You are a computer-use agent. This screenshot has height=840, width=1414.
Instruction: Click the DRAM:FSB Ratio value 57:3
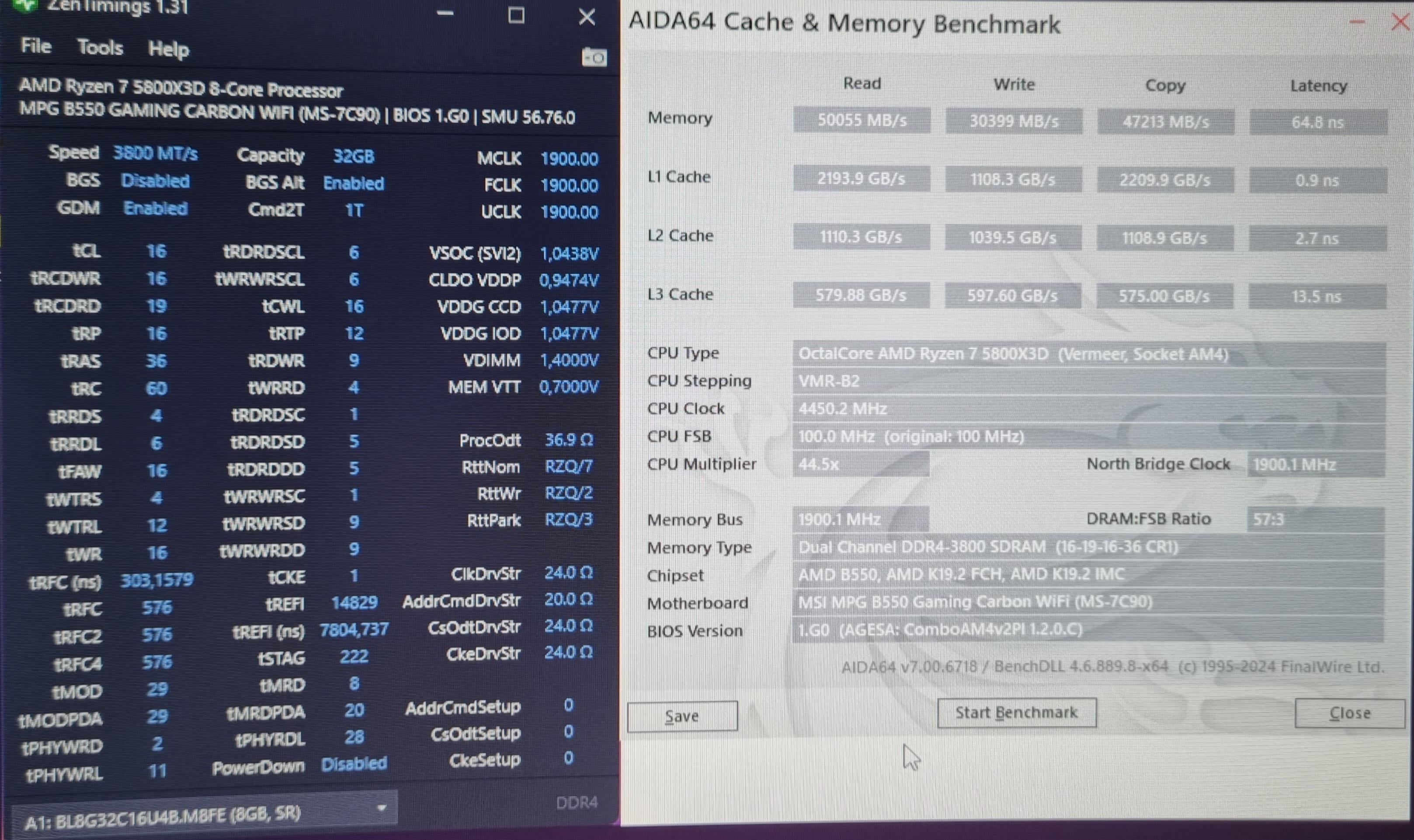point(1316,519)
